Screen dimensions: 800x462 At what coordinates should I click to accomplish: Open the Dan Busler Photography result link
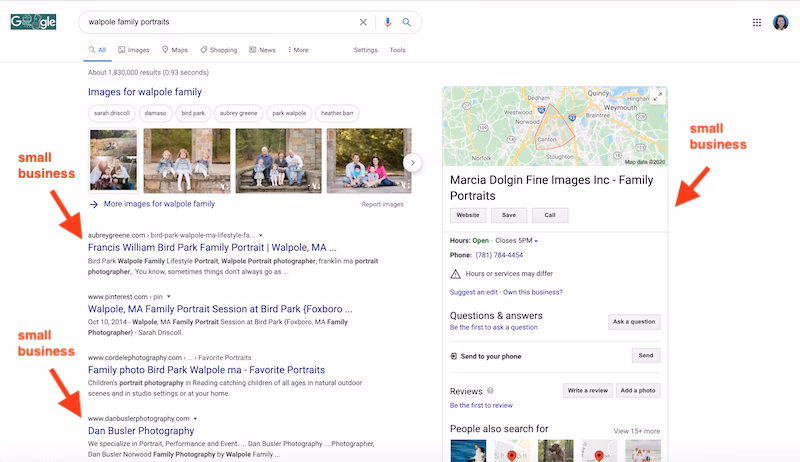(x=141, y=431)
